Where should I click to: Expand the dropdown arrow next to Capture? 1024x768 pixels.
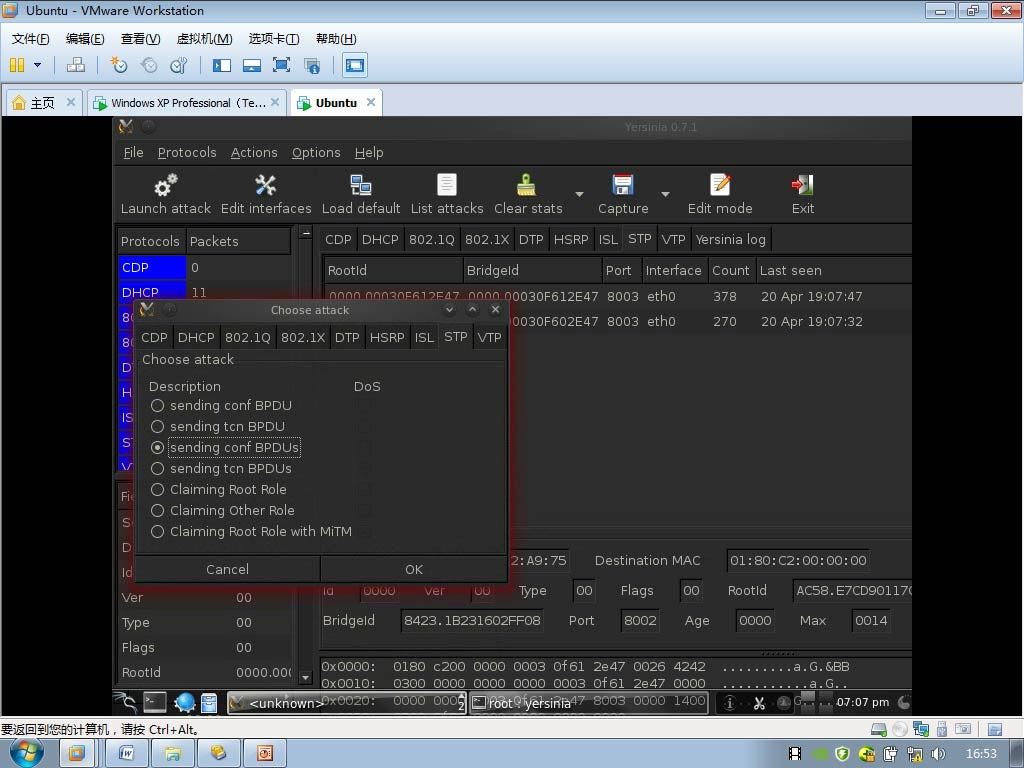click(665, 194)
